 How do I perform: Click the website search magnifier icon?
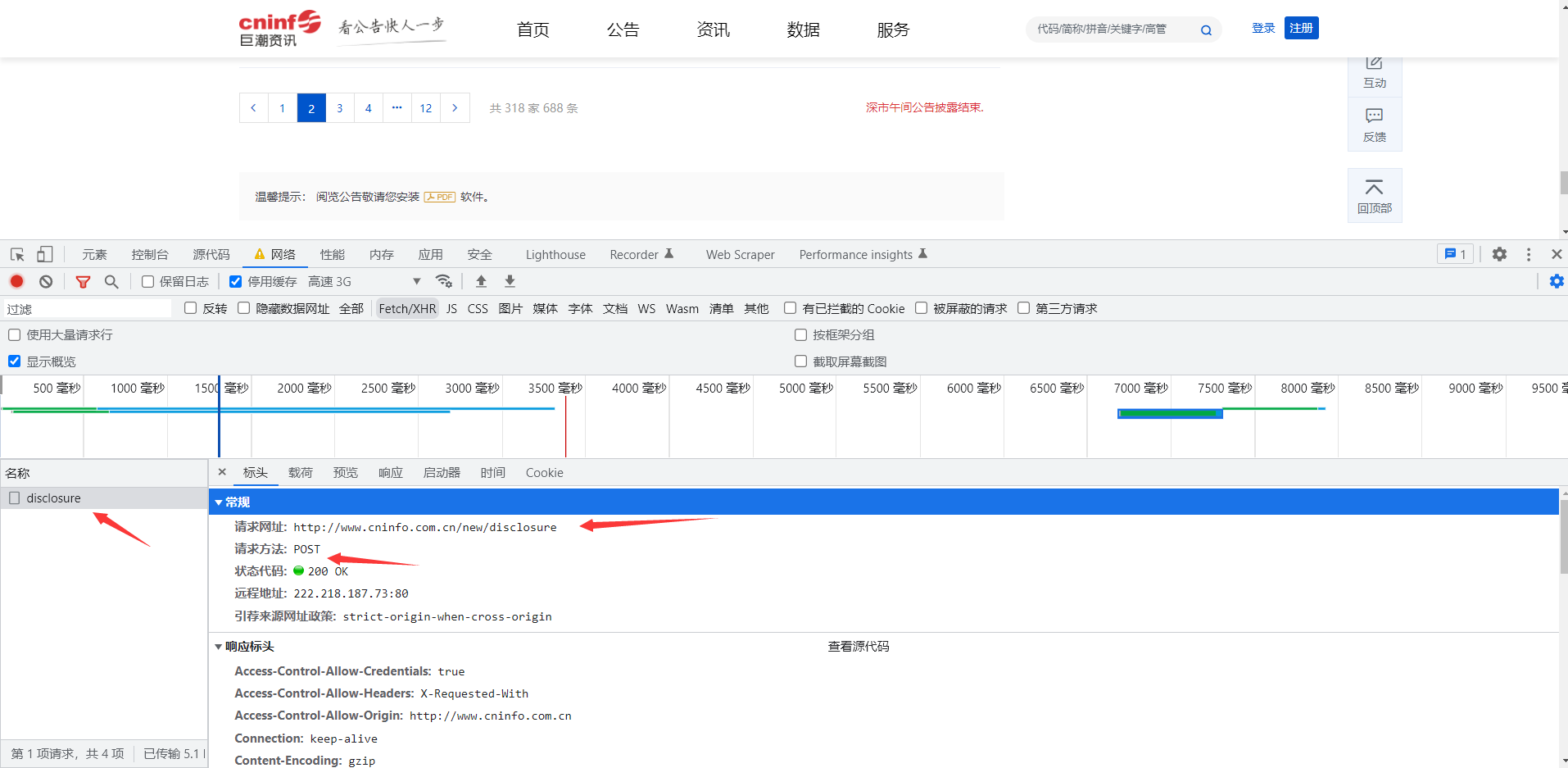1206,30
